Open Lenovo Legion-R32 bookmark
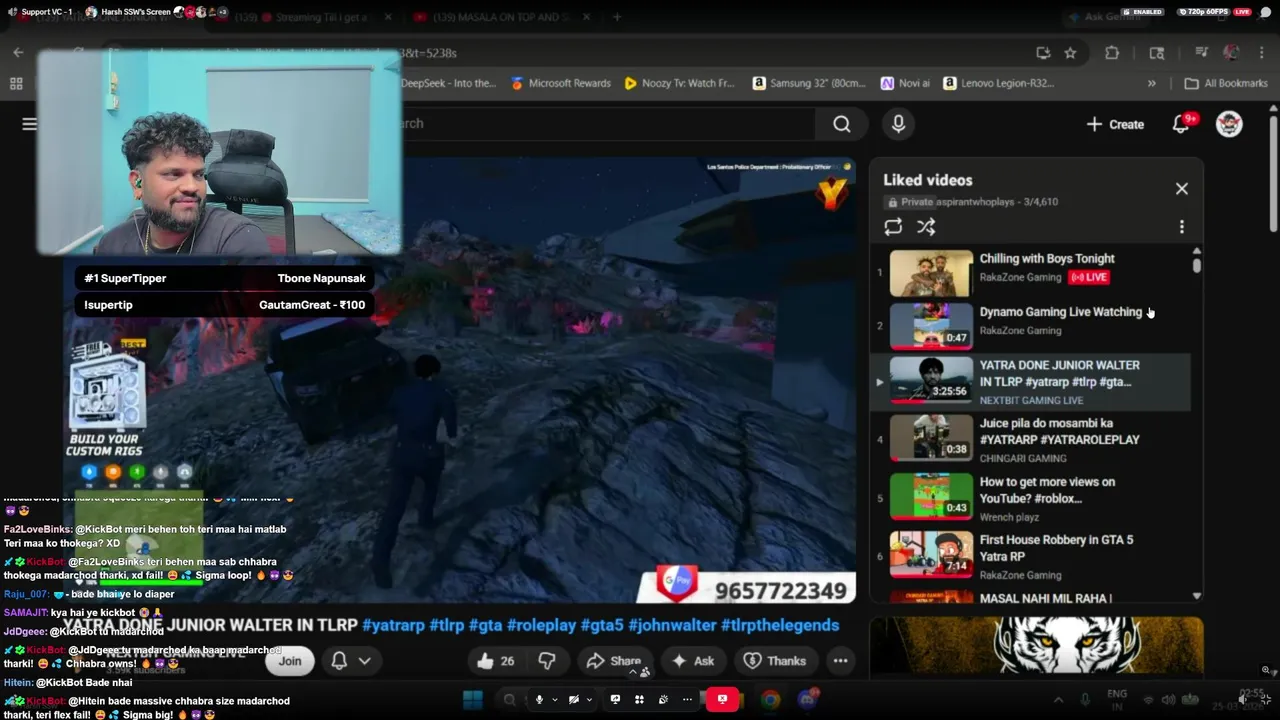The width and height of the screenshot is (1280, 720). pyautogui.click(x=997, y=83)
